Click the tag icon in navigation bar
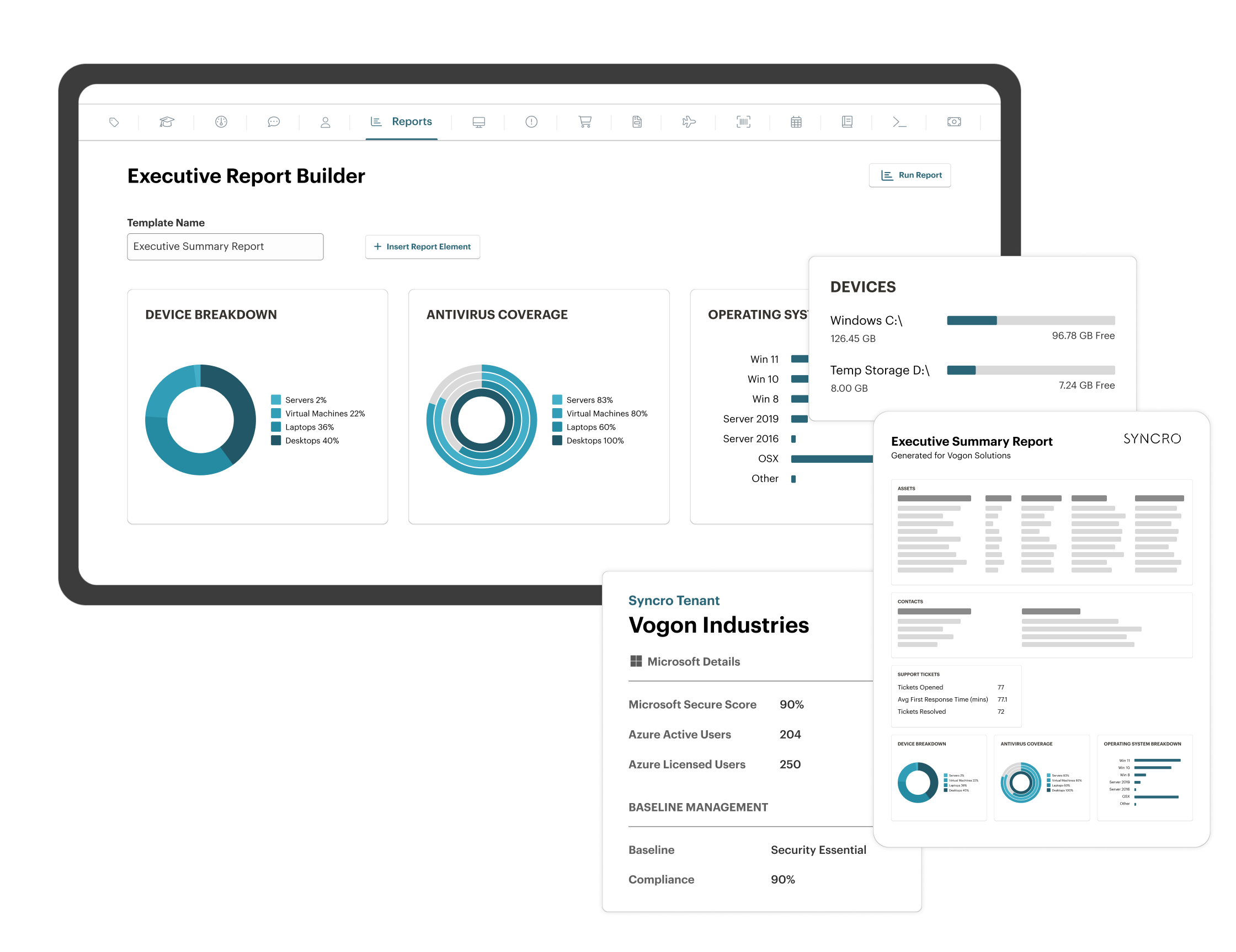The image size is (1236, 952). pos(114,122)
